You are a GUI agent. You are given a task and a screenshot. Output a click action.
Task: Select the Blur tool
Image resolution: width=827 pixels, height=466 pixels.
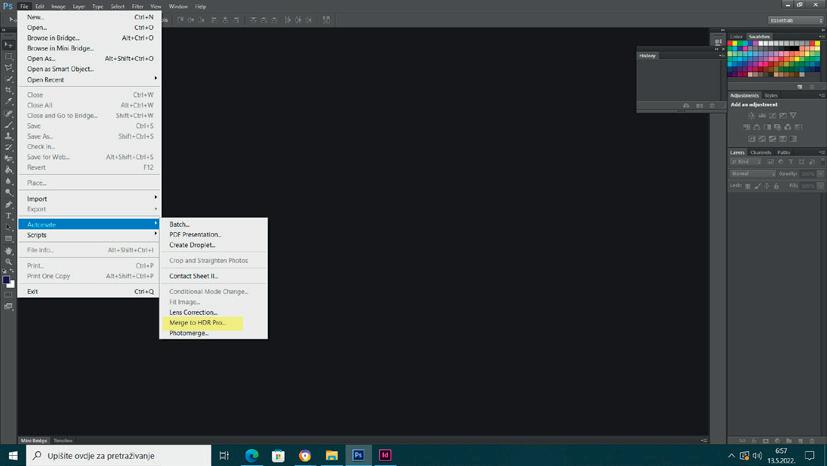[x=8, y=181]
